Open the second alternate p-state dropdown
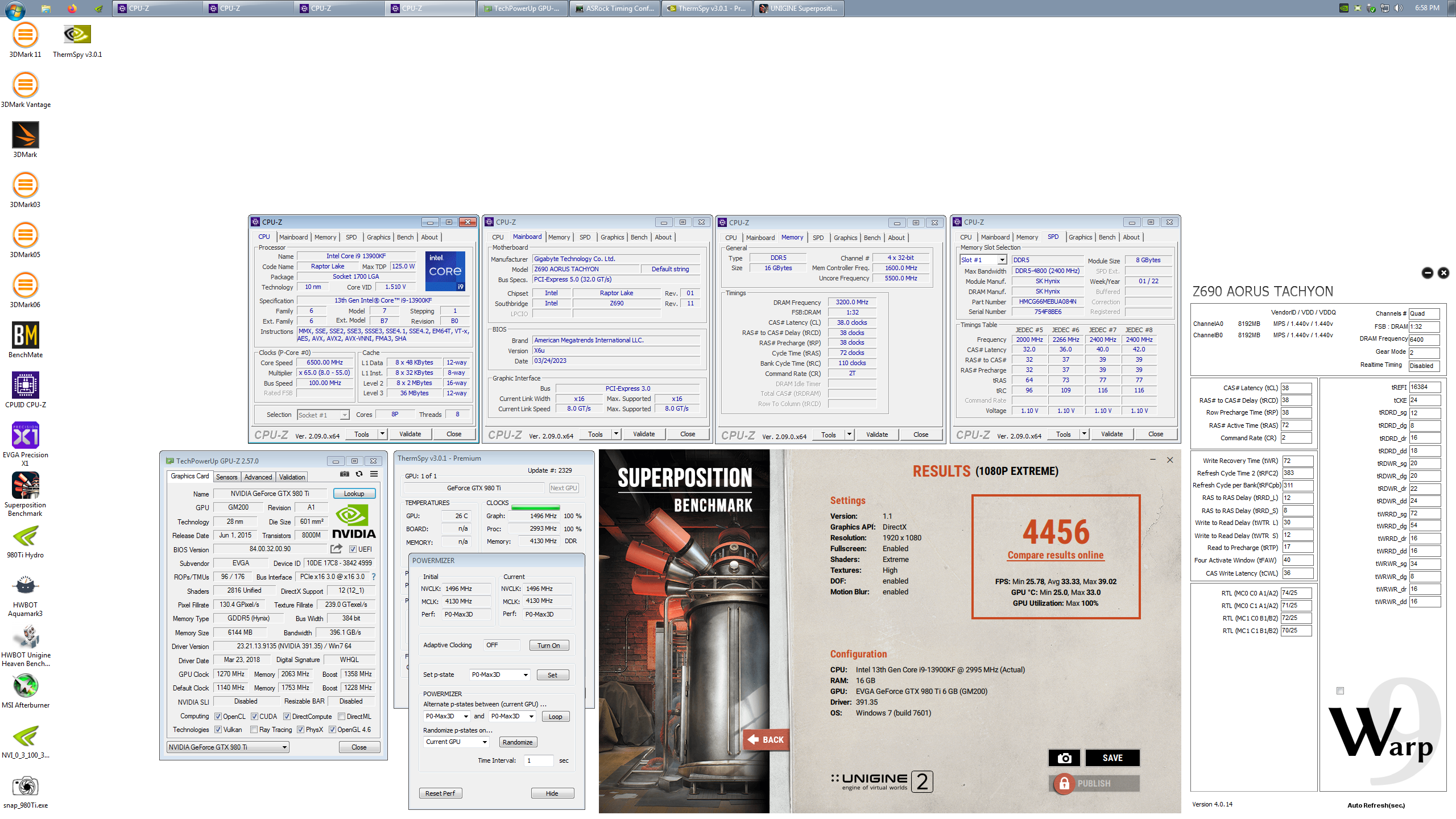 (x=512, y=716)
